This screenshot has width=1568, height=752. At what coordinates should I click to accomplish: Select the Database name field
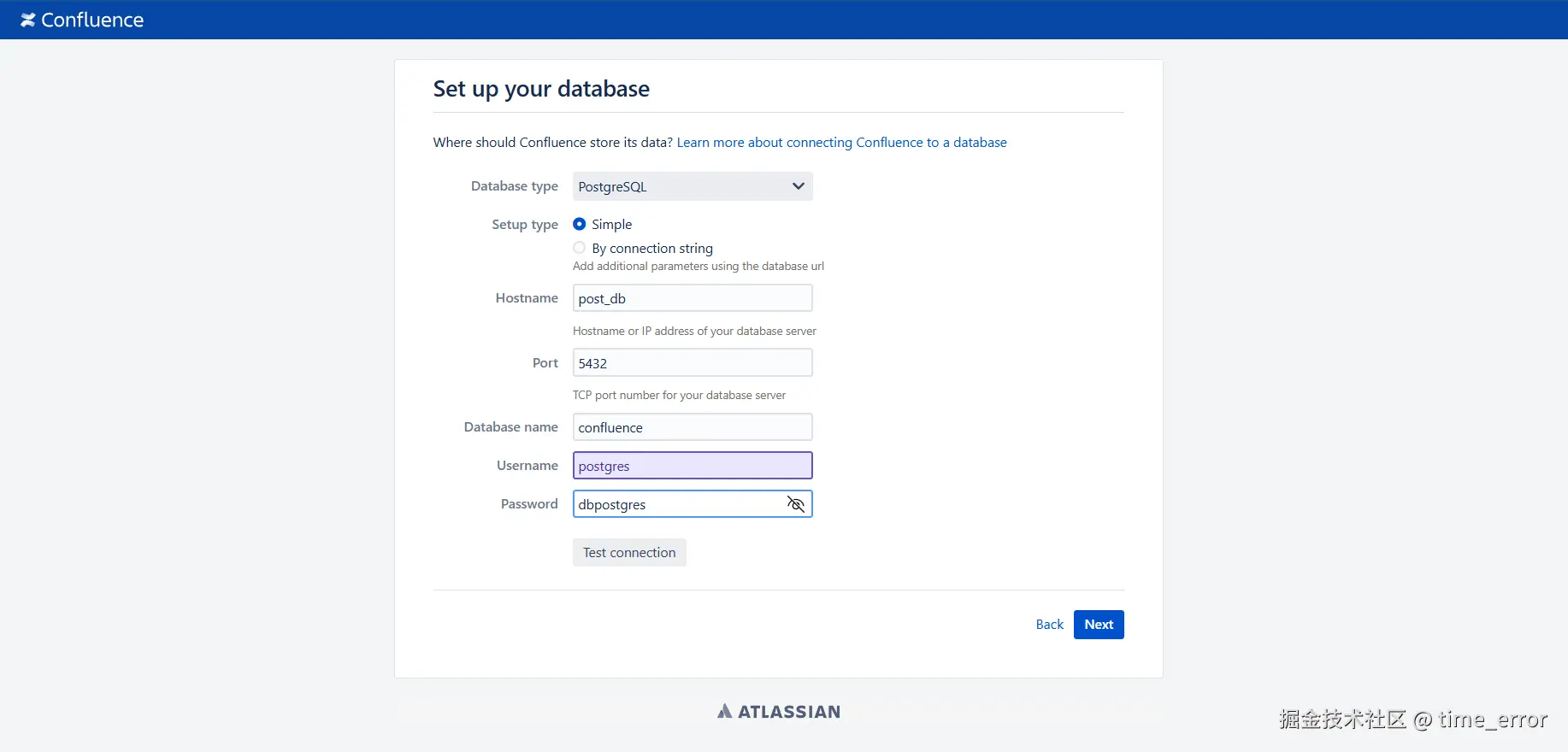[693, 427]
